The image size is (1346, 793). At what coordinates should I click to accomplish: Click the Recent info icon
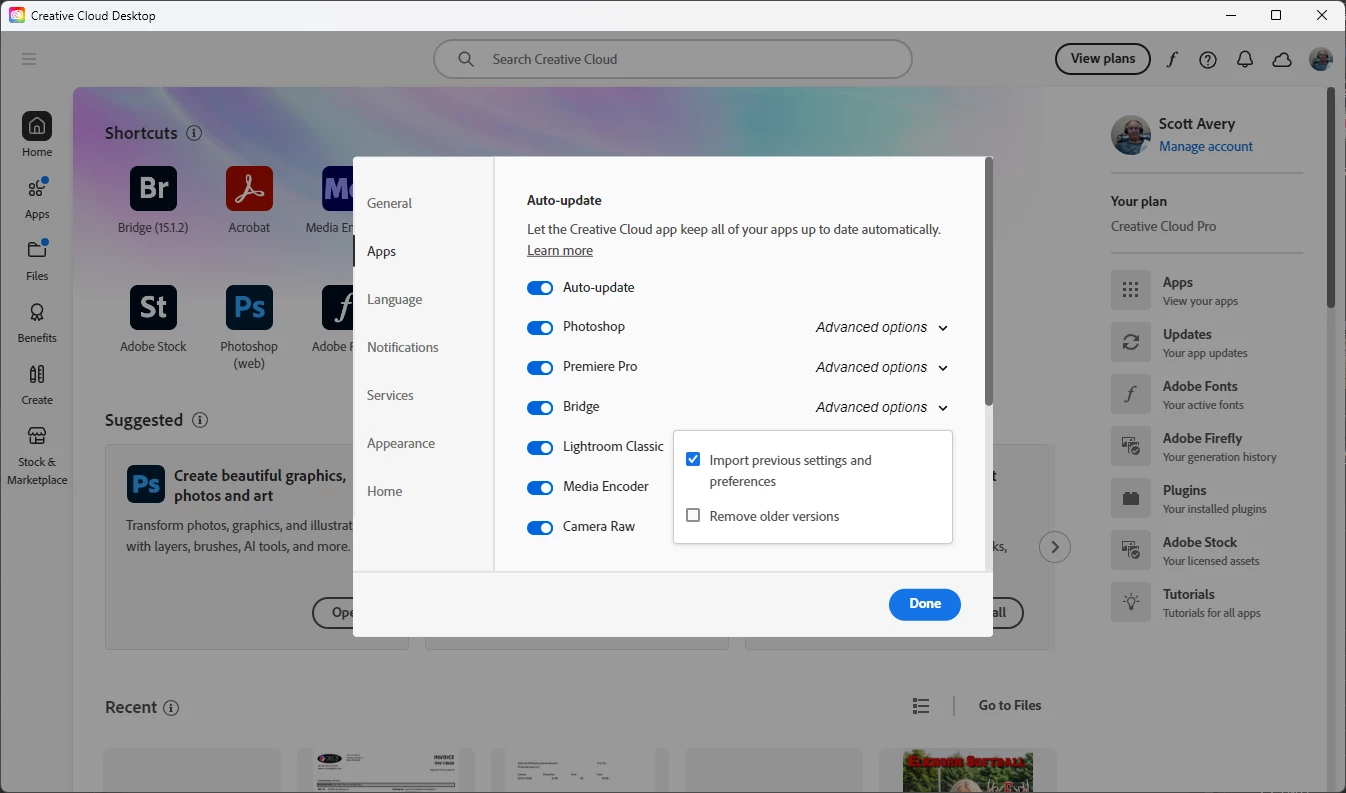171,708
